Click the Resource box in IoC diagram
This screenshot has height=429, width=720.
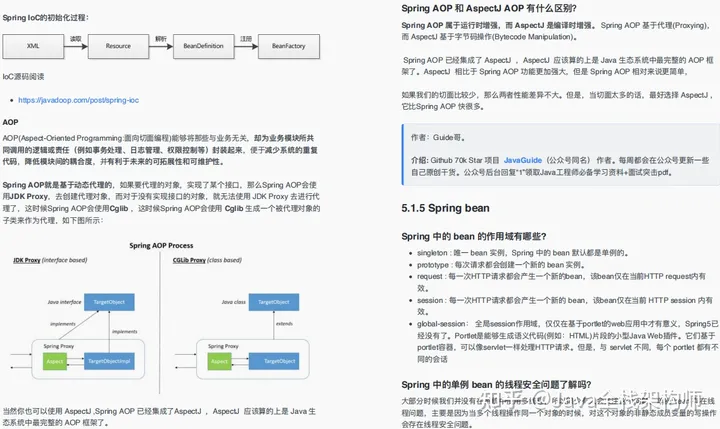coord(118,46)
